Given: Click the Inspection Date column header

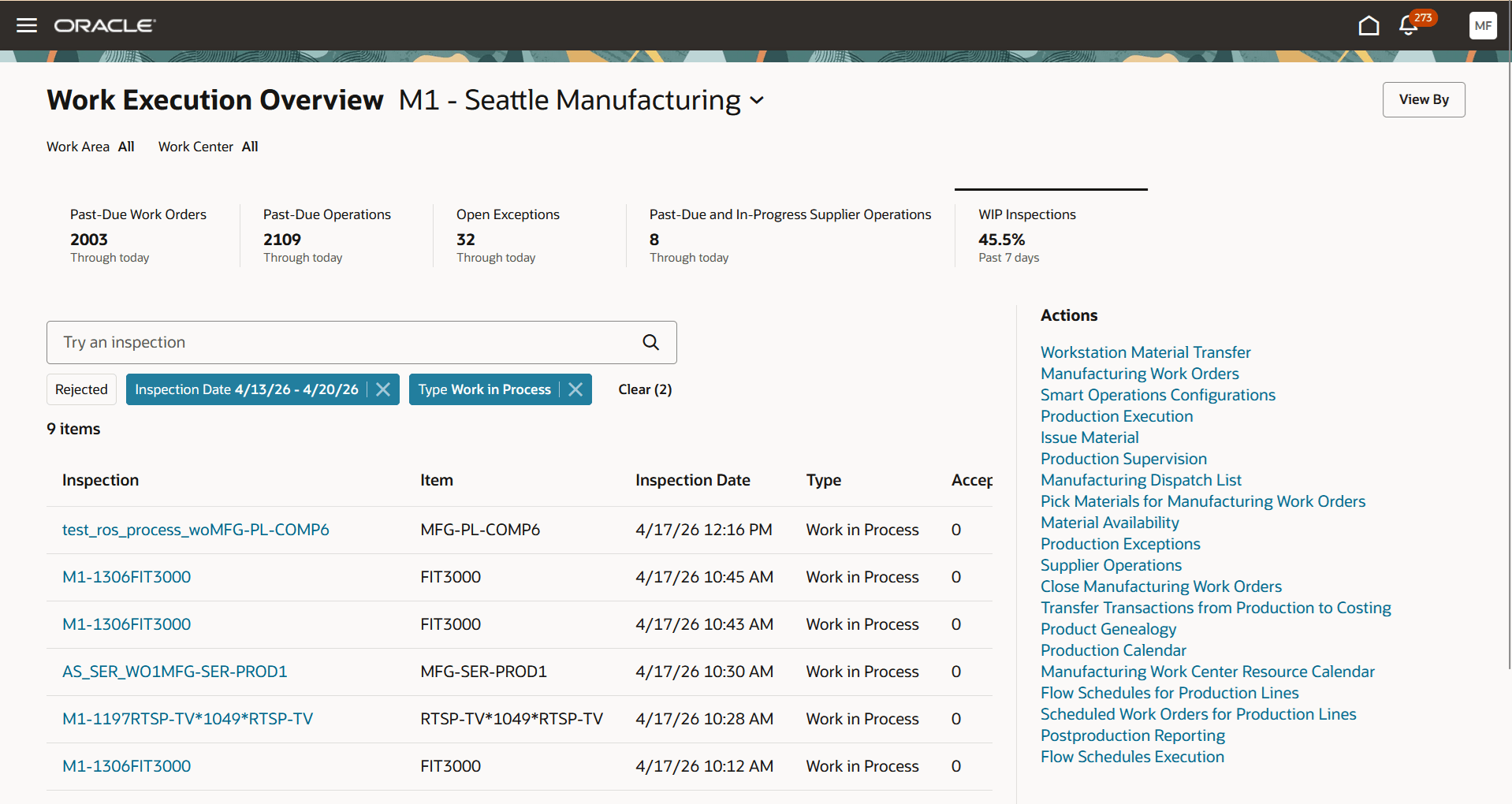Looking at the screenshot, I should click(x=692, y=480).
